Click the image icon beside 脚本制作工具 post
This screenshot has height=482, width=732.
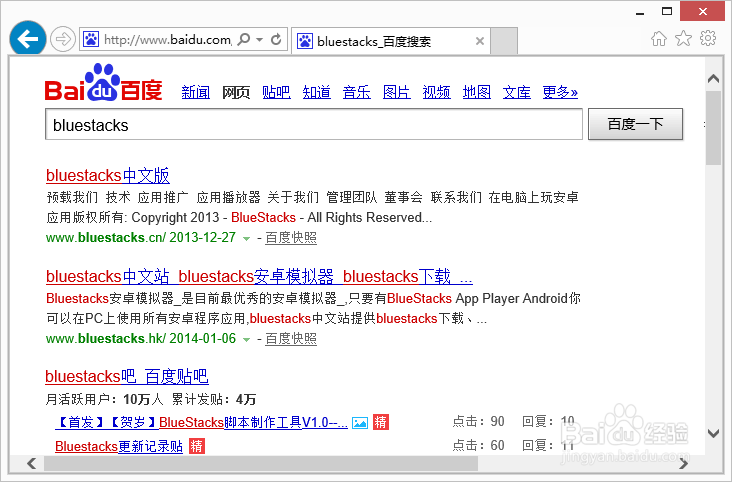[360, 423]
